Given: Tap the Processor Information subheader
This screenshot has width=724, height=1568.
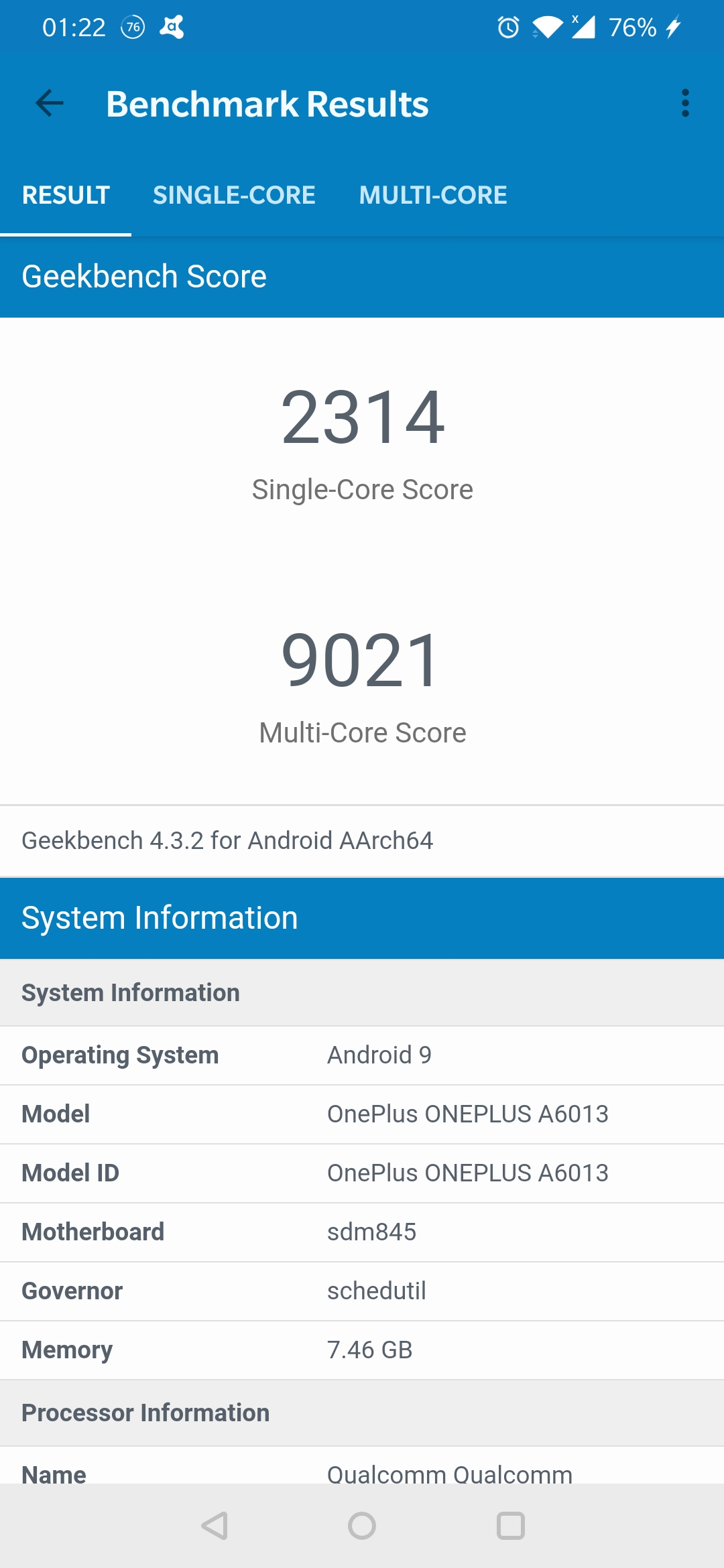Looking at the screenshot, I should [x=362, y=1413].
